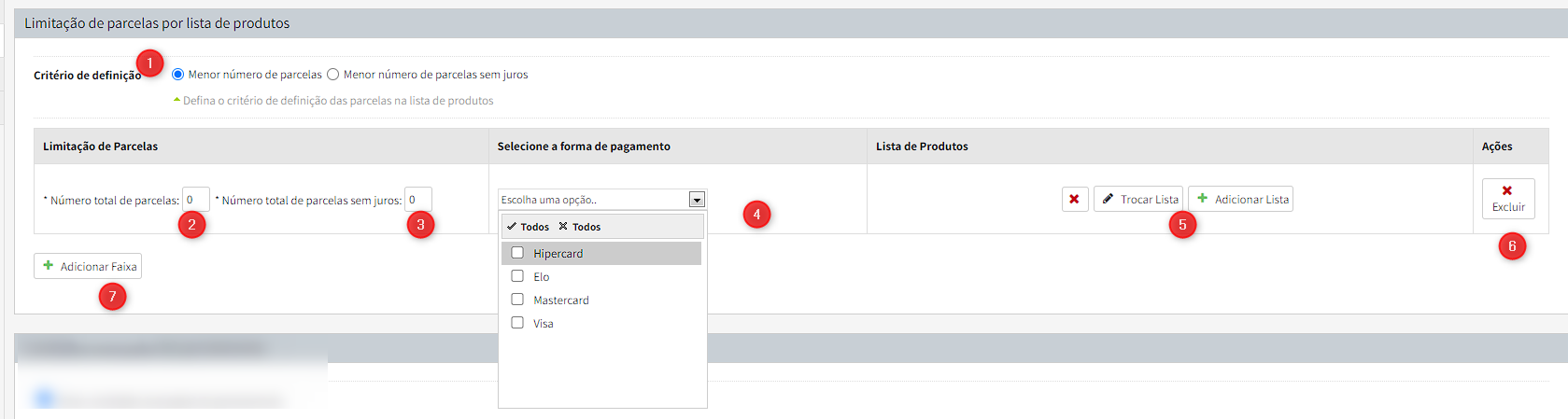Tick the Elo checkbox
Viewport: 1568px width, 419px height.
517,276
